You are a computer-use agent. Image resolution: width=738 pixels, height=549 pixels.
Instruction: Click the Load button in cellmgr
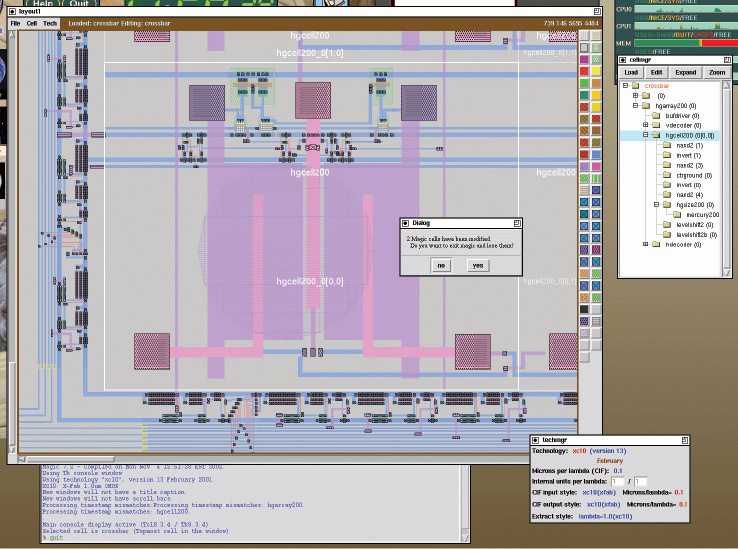[631, 72]
